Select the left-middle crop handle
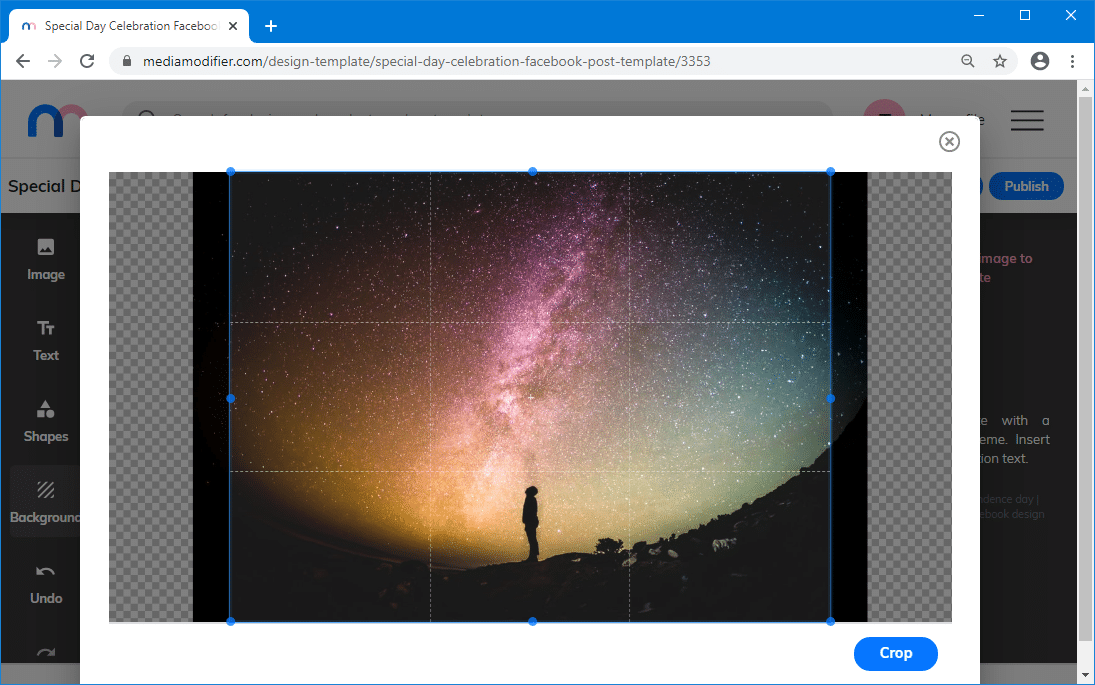 (x=230, y=398)
